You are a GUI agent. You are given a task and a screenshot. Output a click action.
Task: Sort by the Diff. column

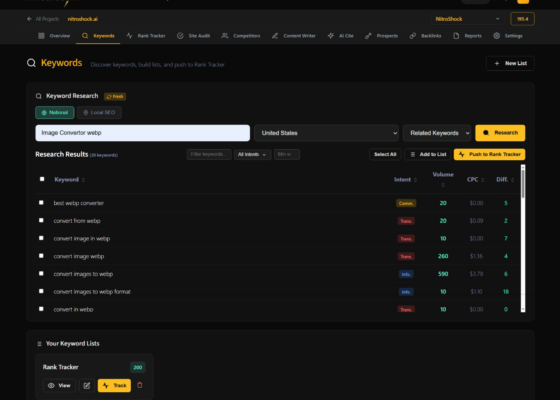click(x=505, y=180)
